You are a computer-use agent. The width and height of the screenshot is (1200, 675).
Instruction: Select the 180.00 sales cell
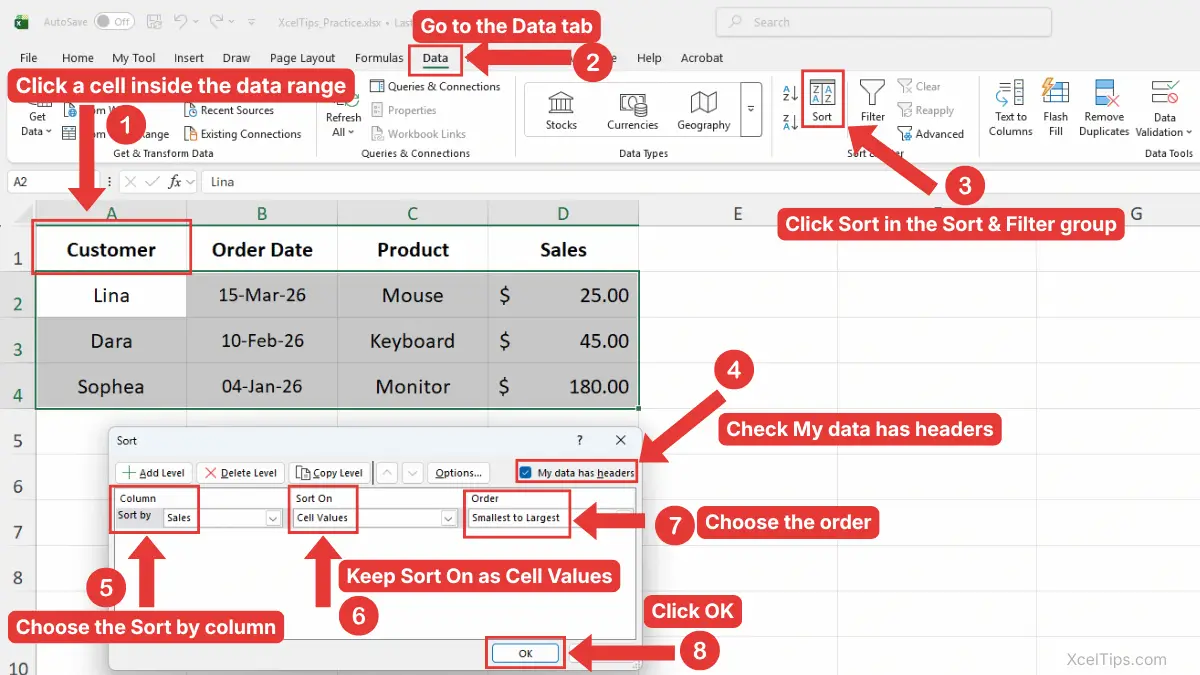click(563, 387)
